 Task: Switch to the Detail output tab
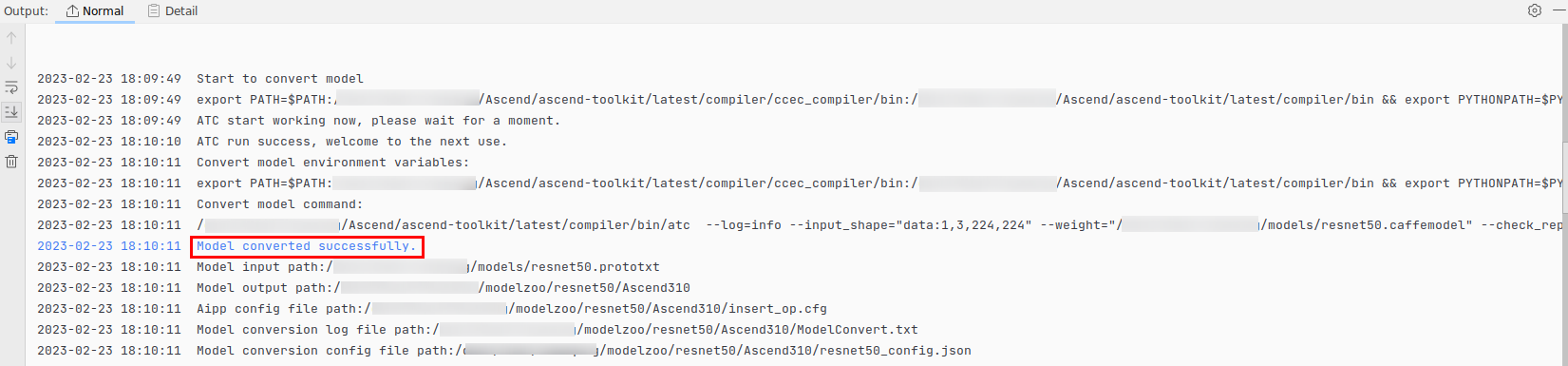(x=173, y=11)
